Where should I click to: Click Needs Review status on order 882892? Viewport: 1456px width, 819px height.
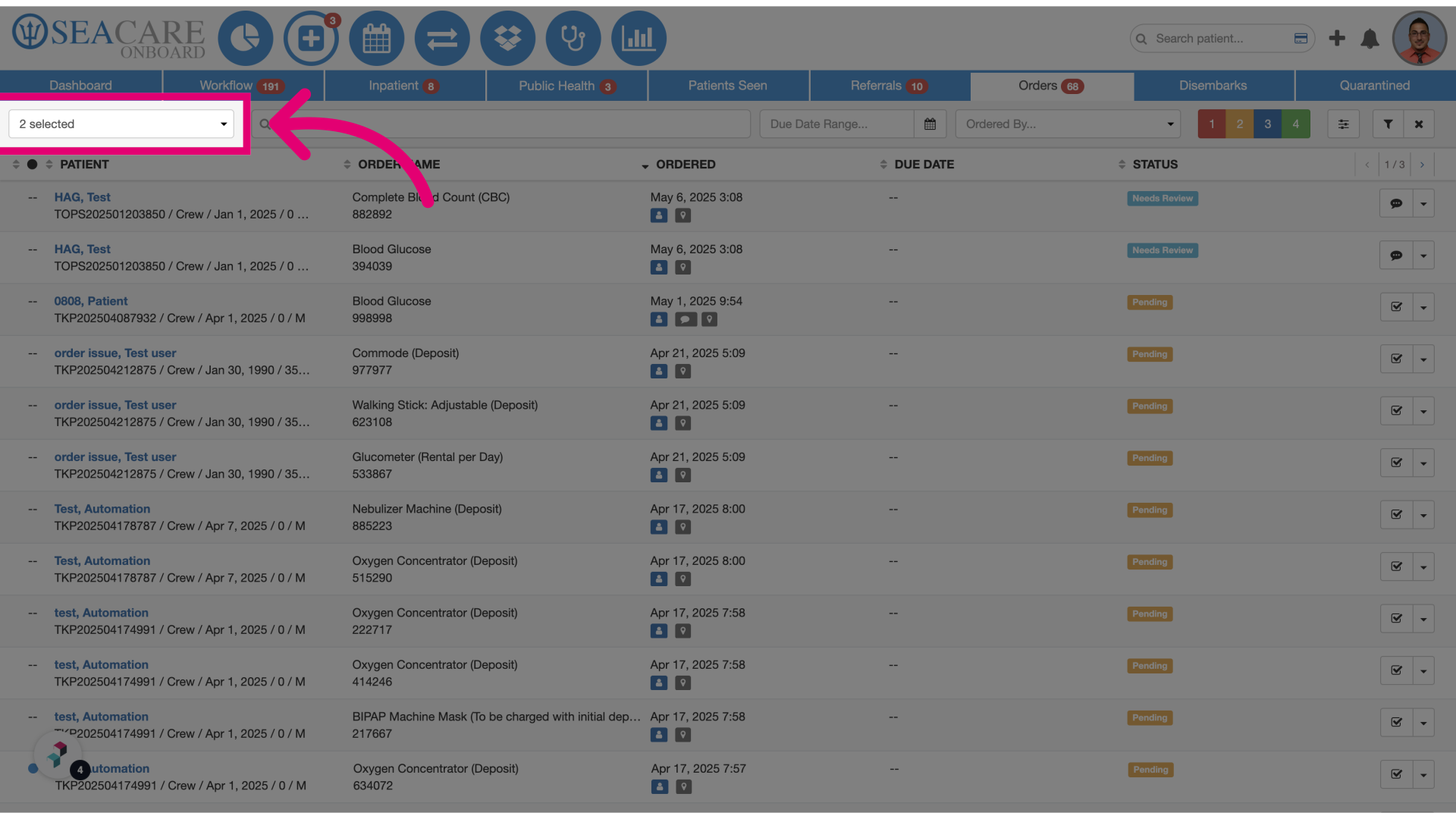pyautogui.click(x=1163, y=199)
